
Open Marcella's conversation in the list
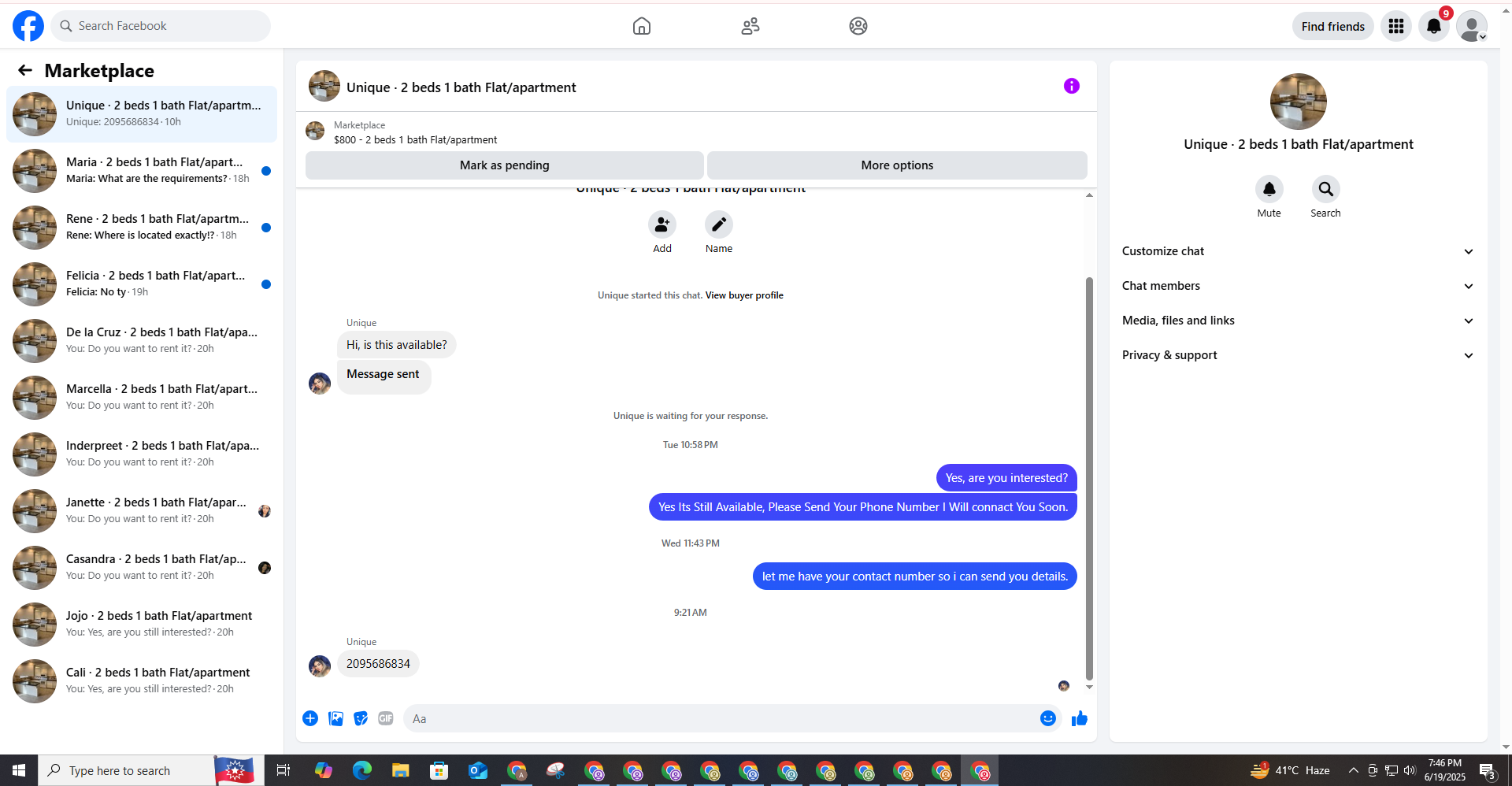click(x=142, y=398)
